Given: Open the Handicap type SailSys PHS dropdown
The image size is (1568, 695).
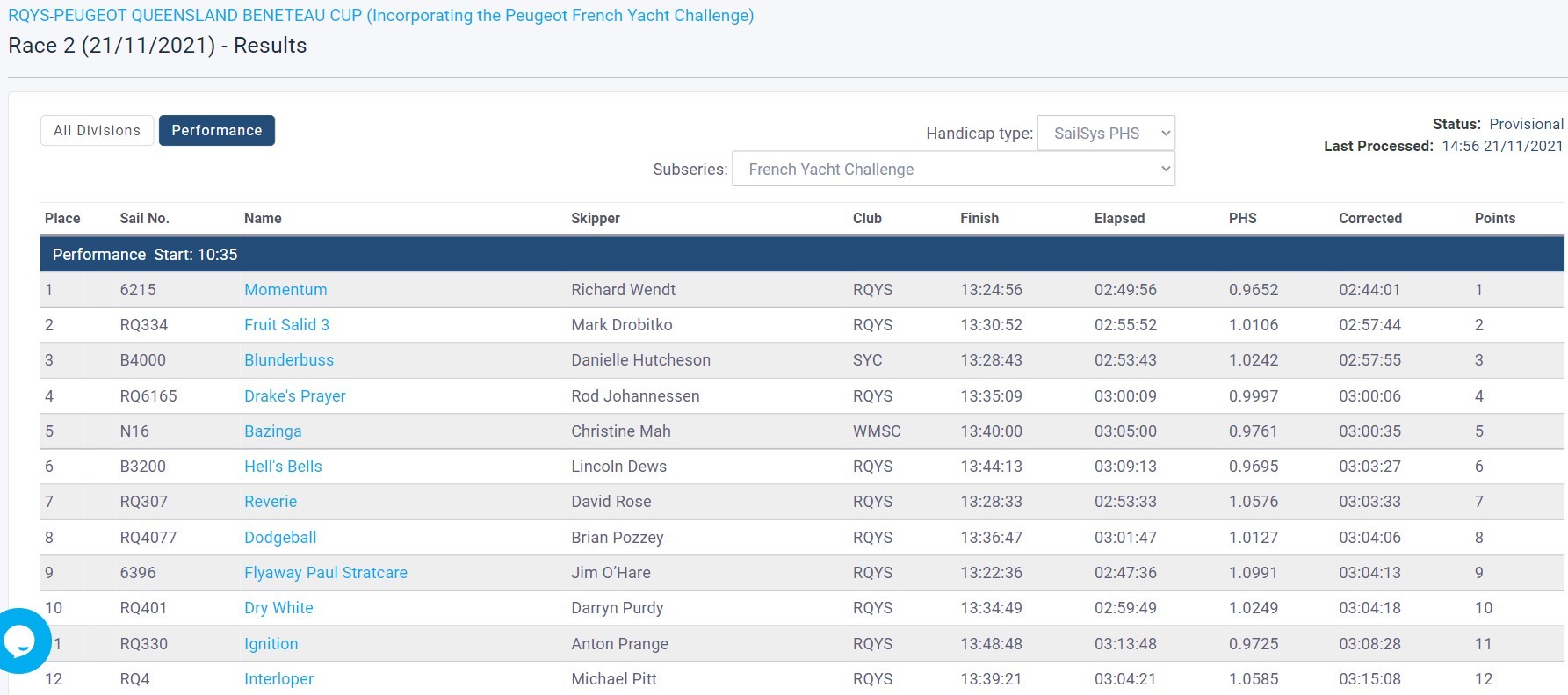Looking at the screenshot, I should [x=1106, y=133].
